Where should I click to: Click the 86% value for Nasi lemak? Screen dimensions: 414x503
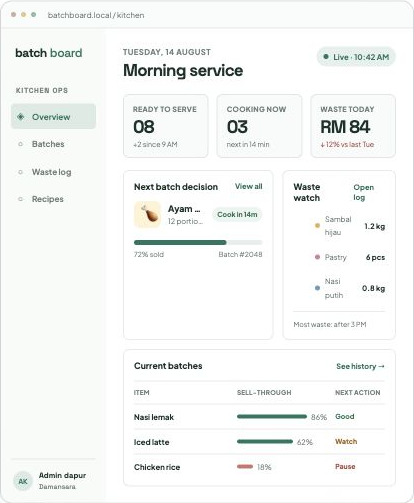click(319, 417)
